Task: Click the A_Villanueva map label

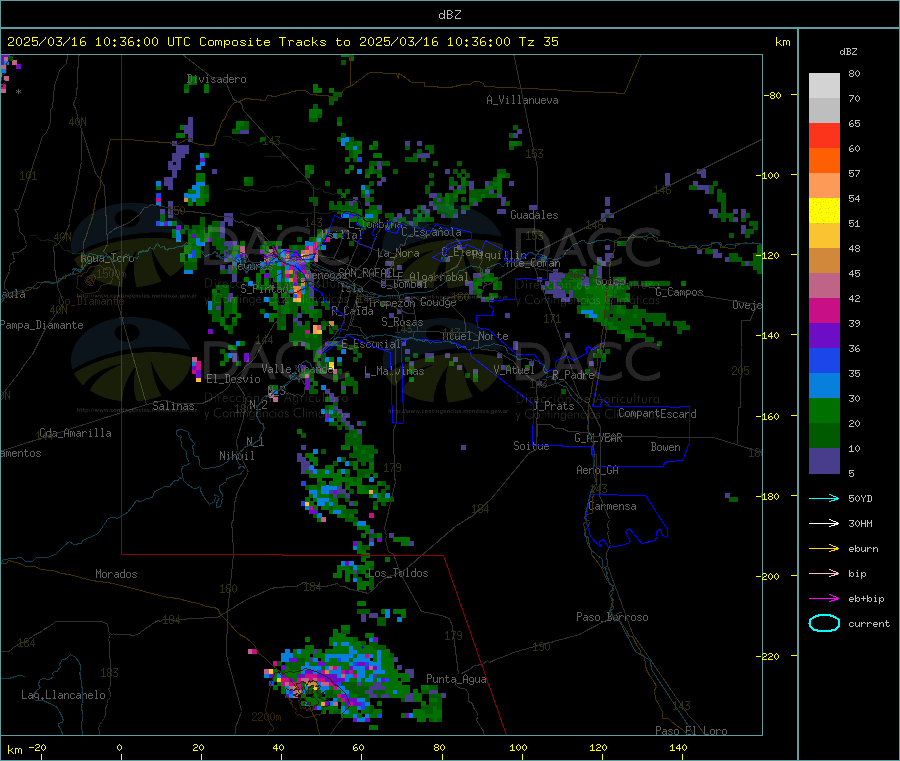Action: click(522, 100)
